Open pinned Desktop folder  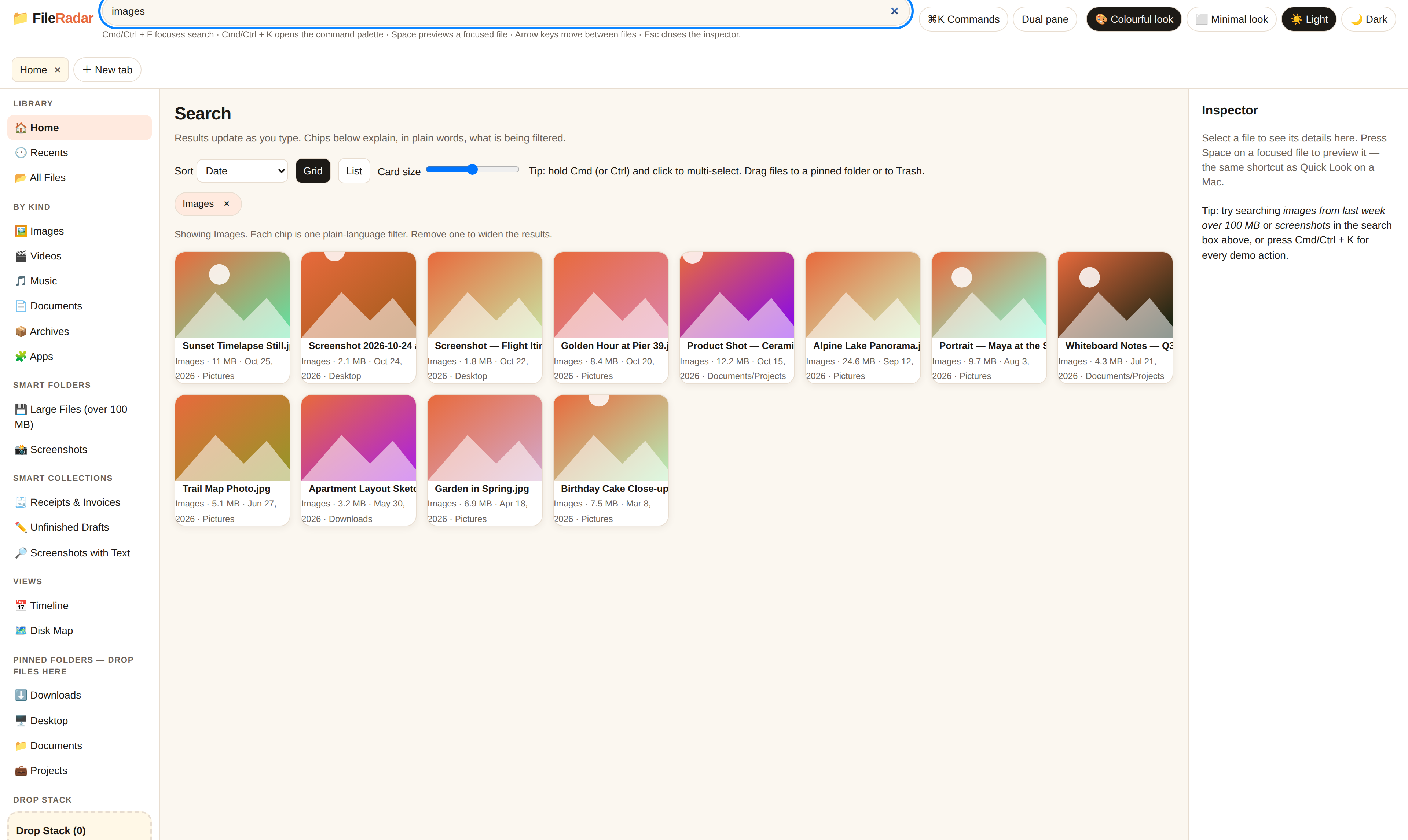79,721
